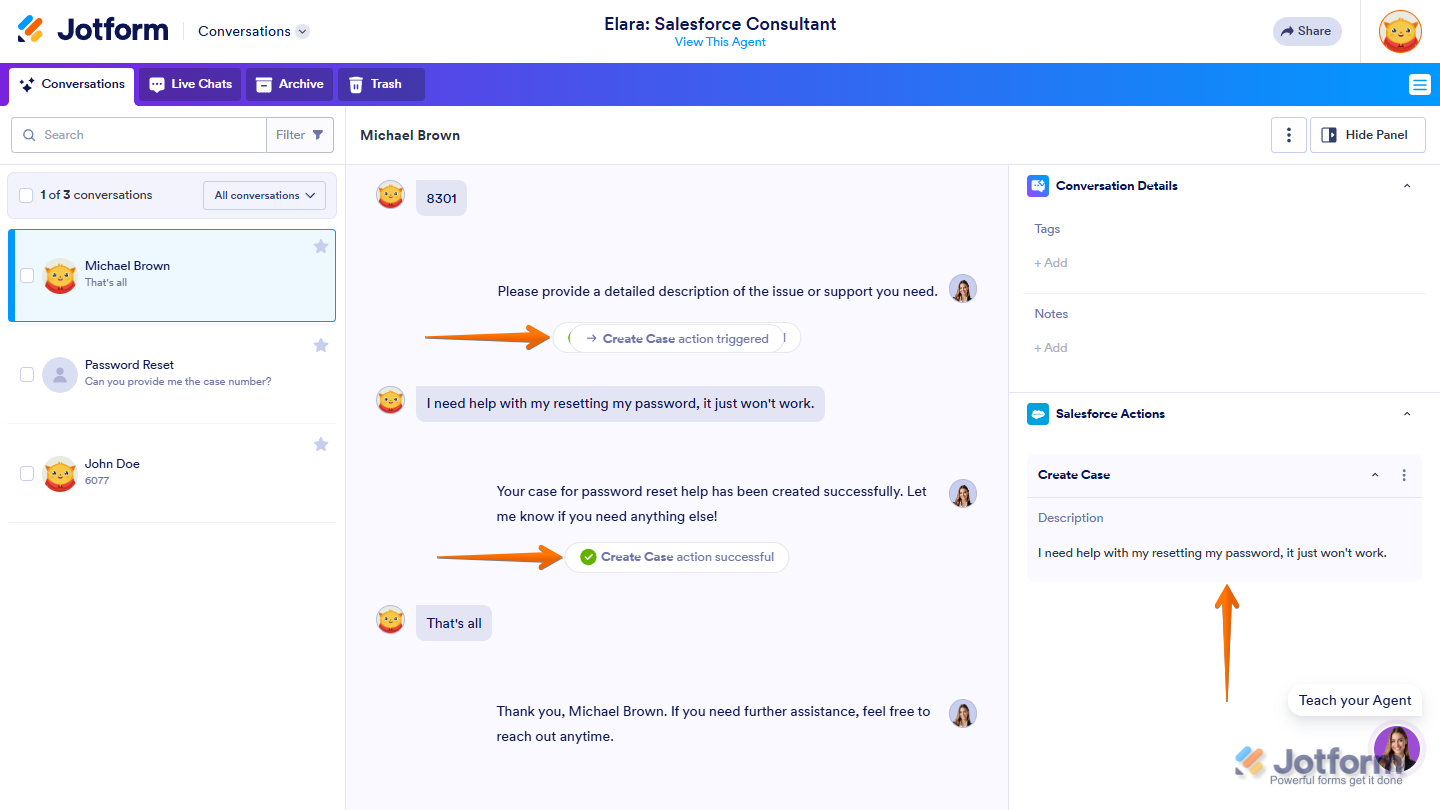
Task: Click the That's all chat message
Action: [454, 623]
